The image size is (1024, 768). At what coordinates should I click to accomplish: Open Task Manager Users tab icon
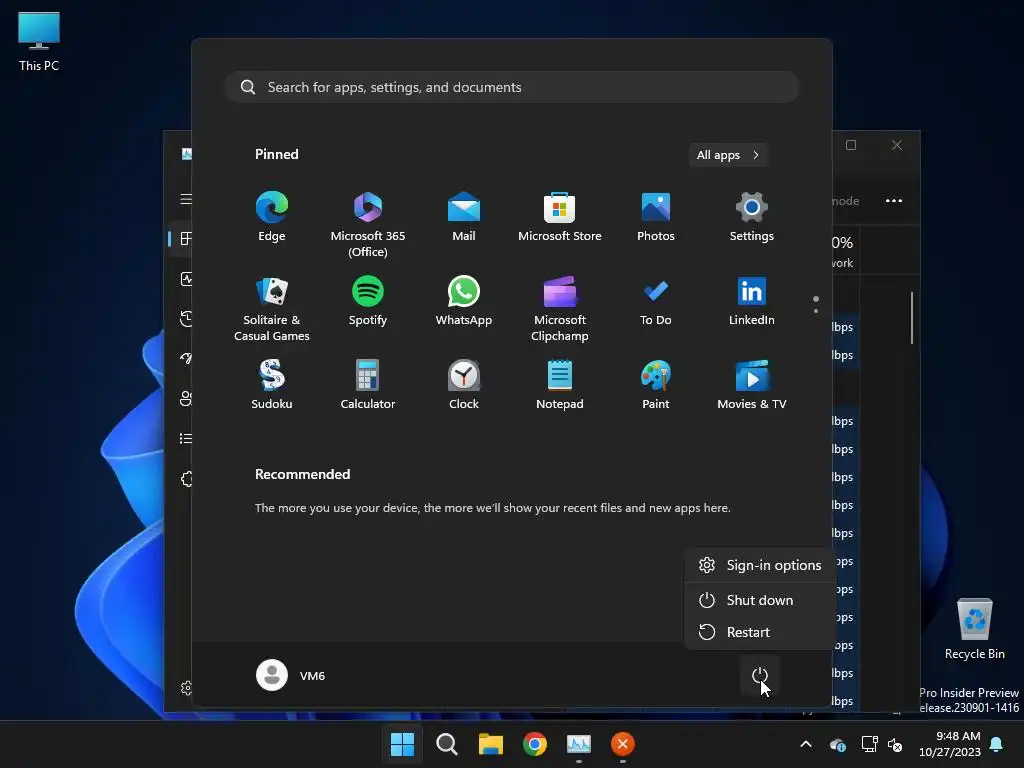(x=186, y=398)
